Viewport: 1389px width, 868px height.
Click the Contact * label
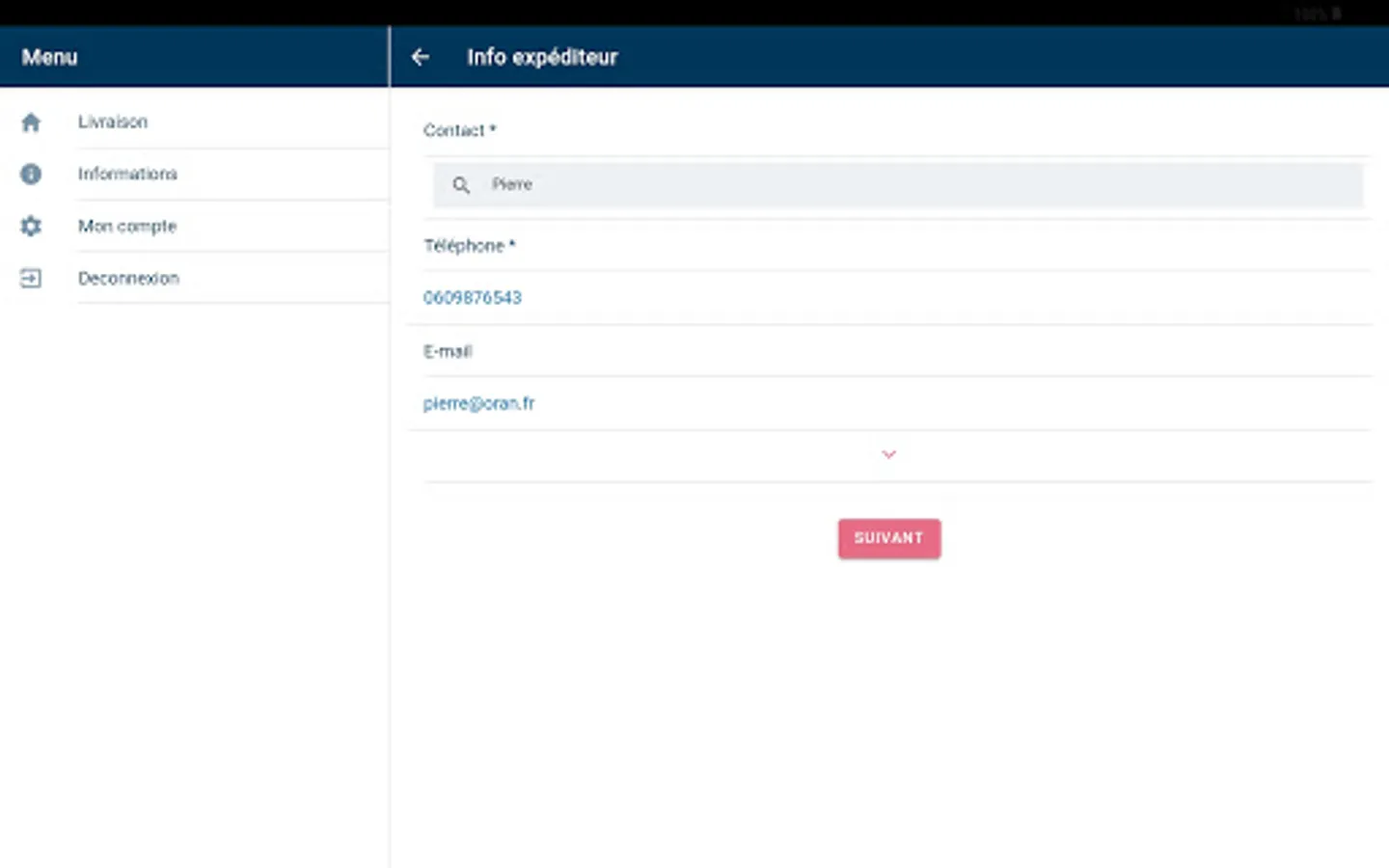(x=459, y=130)
